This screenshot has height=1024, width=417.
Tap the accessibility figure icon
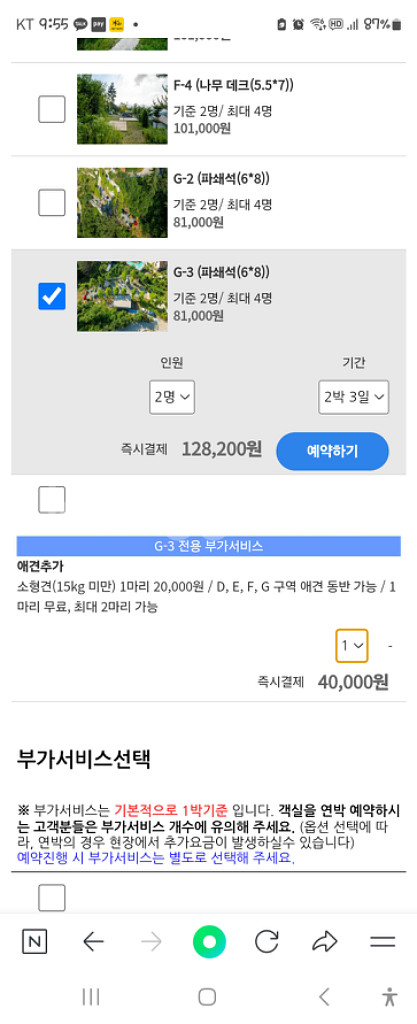(390, 997)
